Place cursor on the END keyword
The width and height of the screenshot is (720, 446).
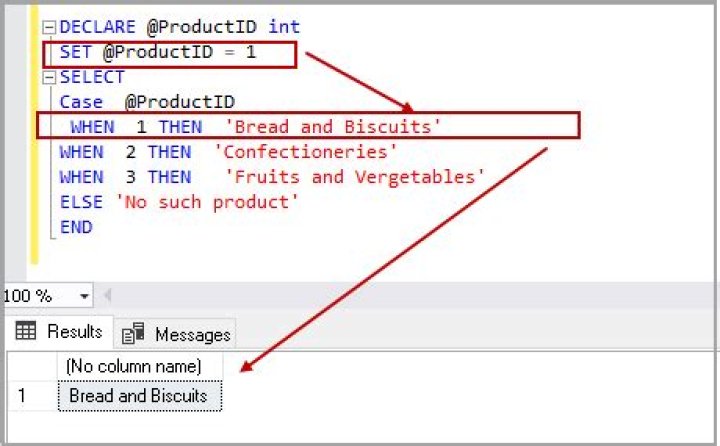(76, 227)
